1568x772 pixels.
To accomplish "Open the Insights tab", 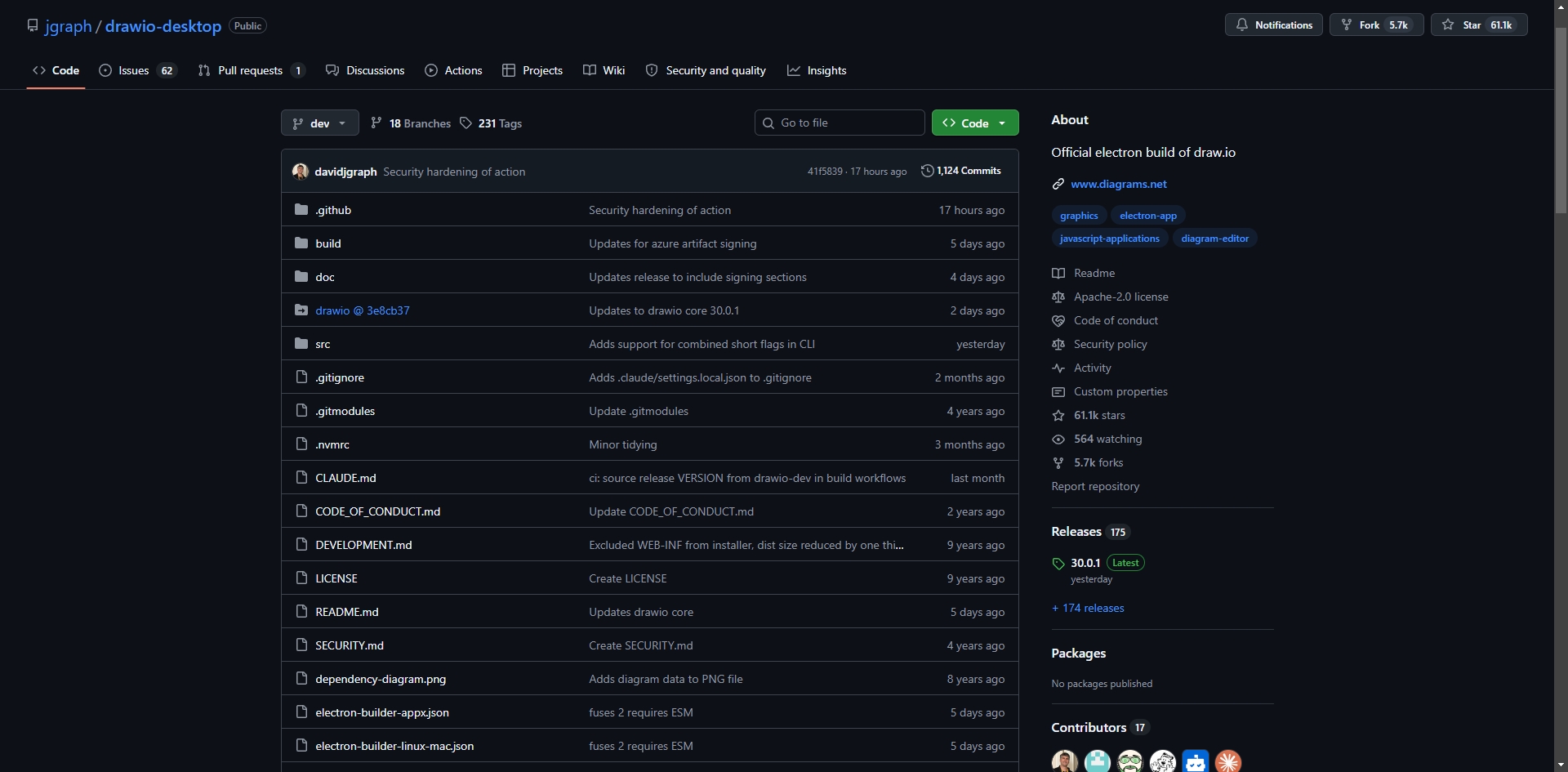I will tap(817, 70).
